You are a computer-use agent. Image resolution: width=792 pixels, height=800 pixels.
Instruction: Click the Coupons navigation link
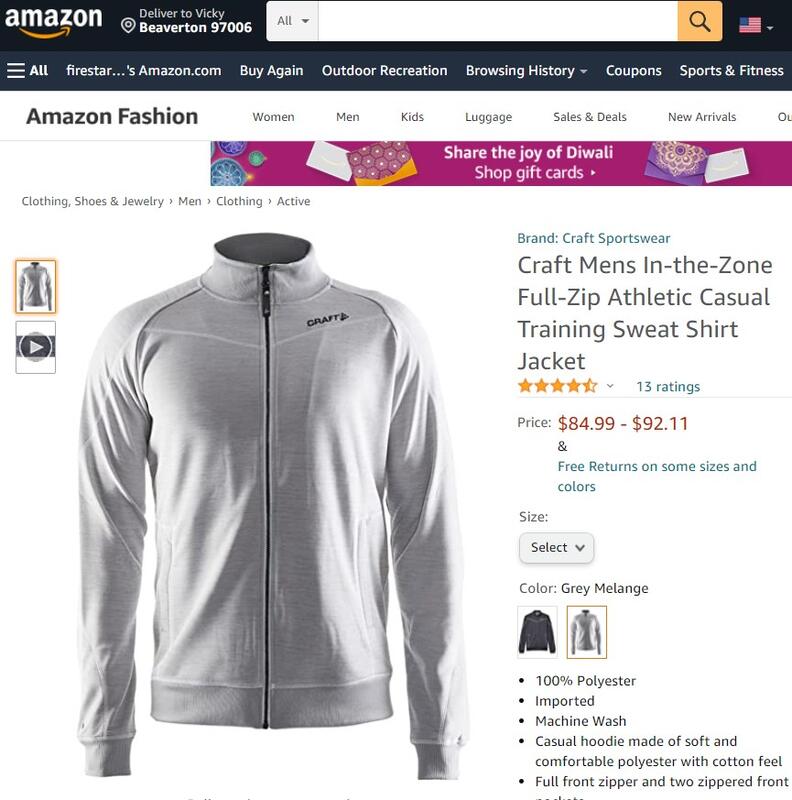coord(633,70)
